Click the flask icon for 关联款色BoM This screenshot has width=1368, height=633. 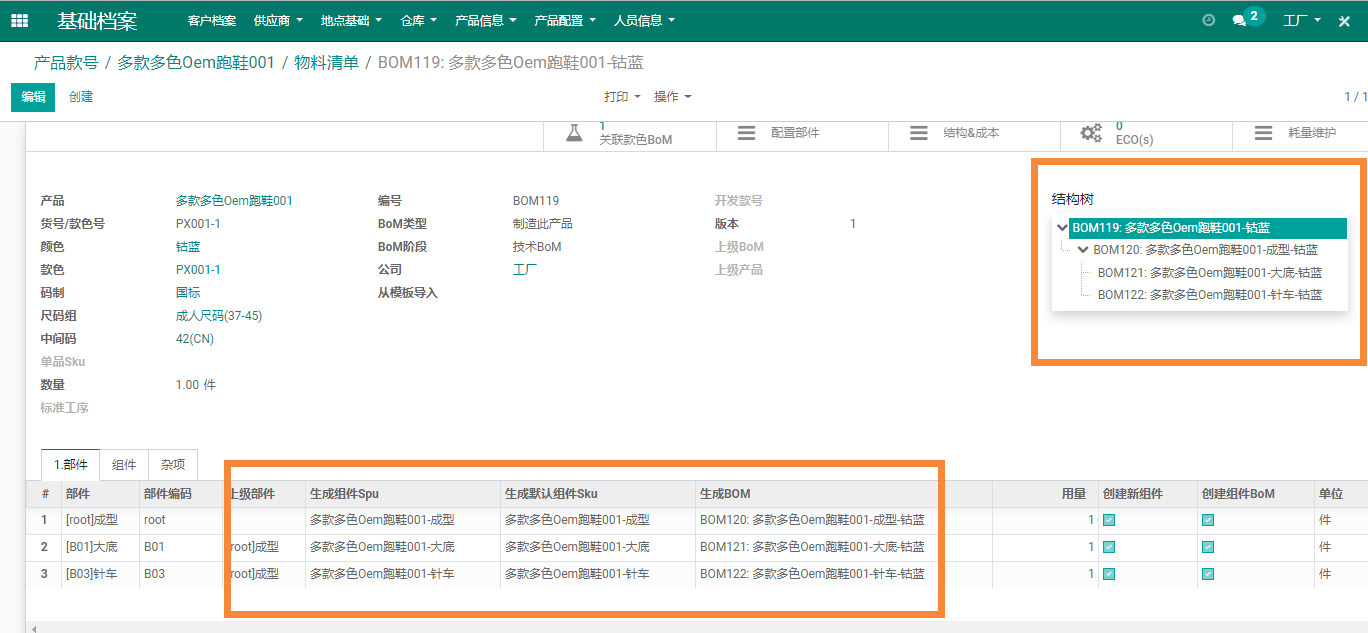click(x=574, y=133)
